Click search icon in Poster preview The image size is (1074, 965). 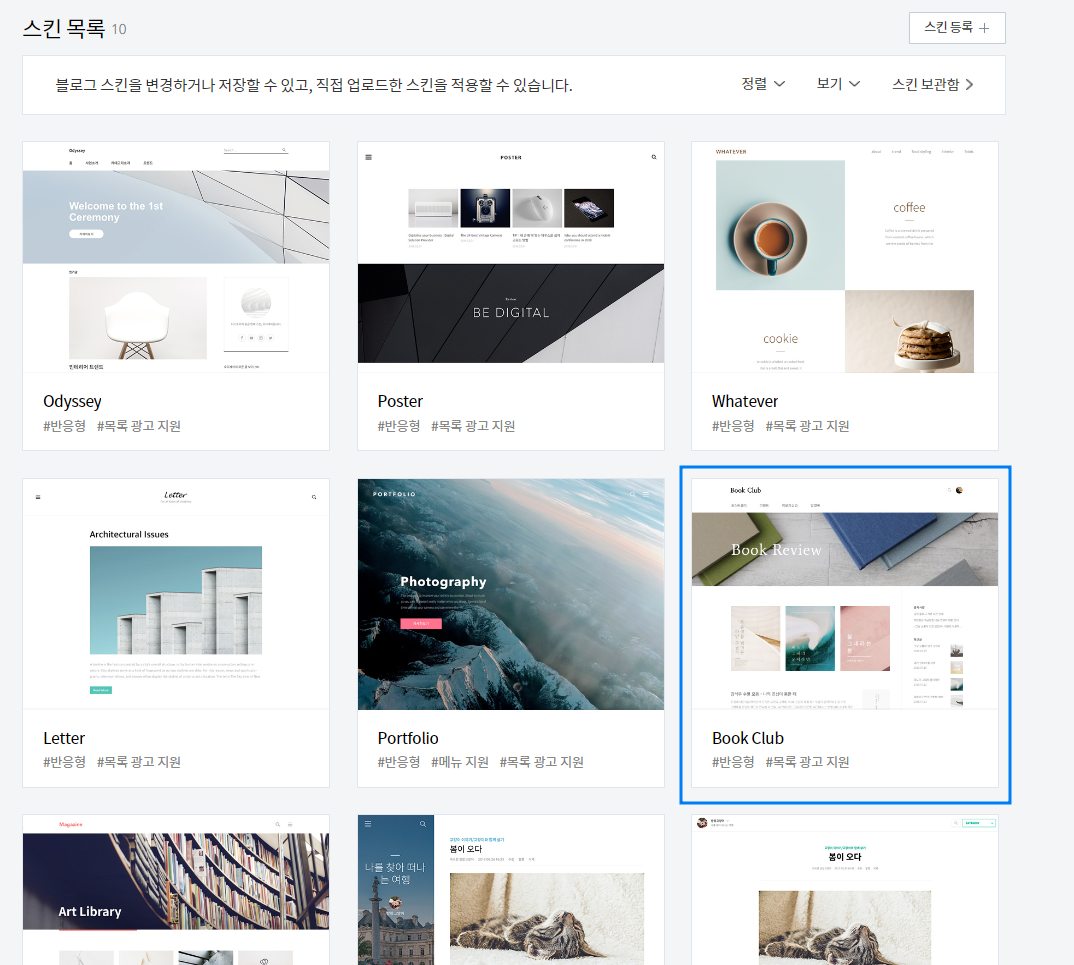654,158
